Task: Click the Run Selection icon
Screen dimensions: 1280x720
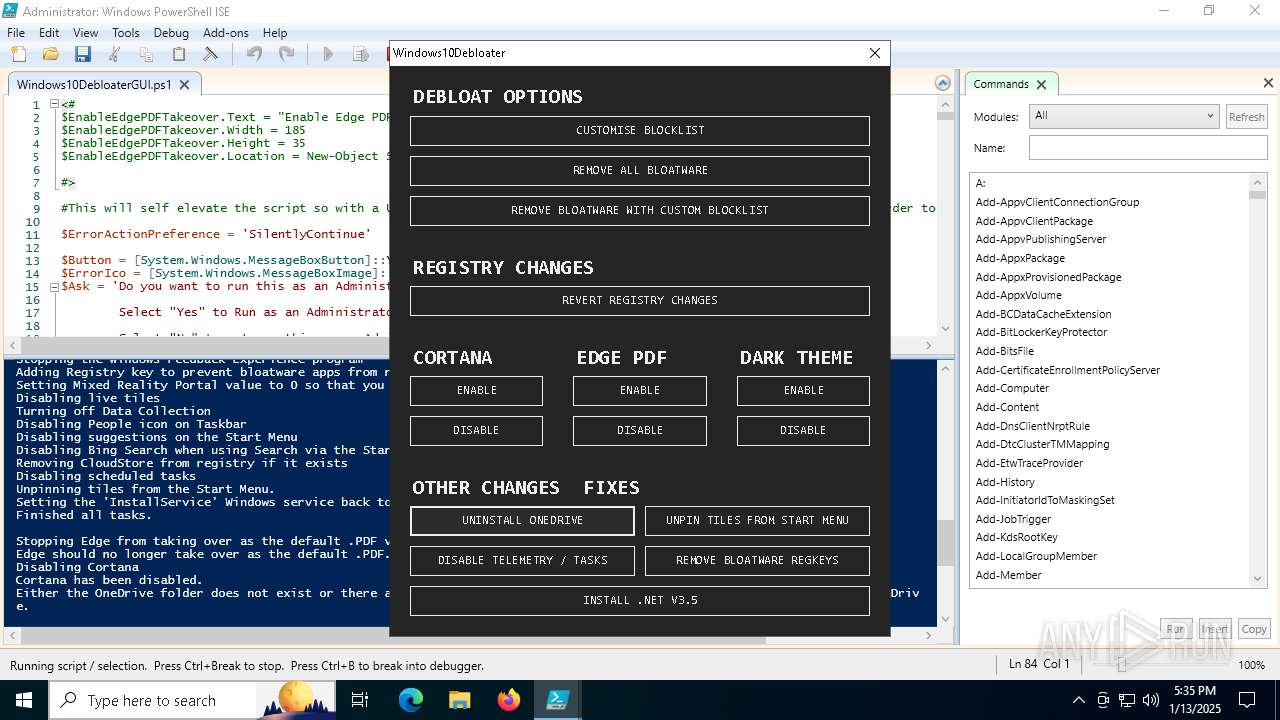Action: point(360,54)
